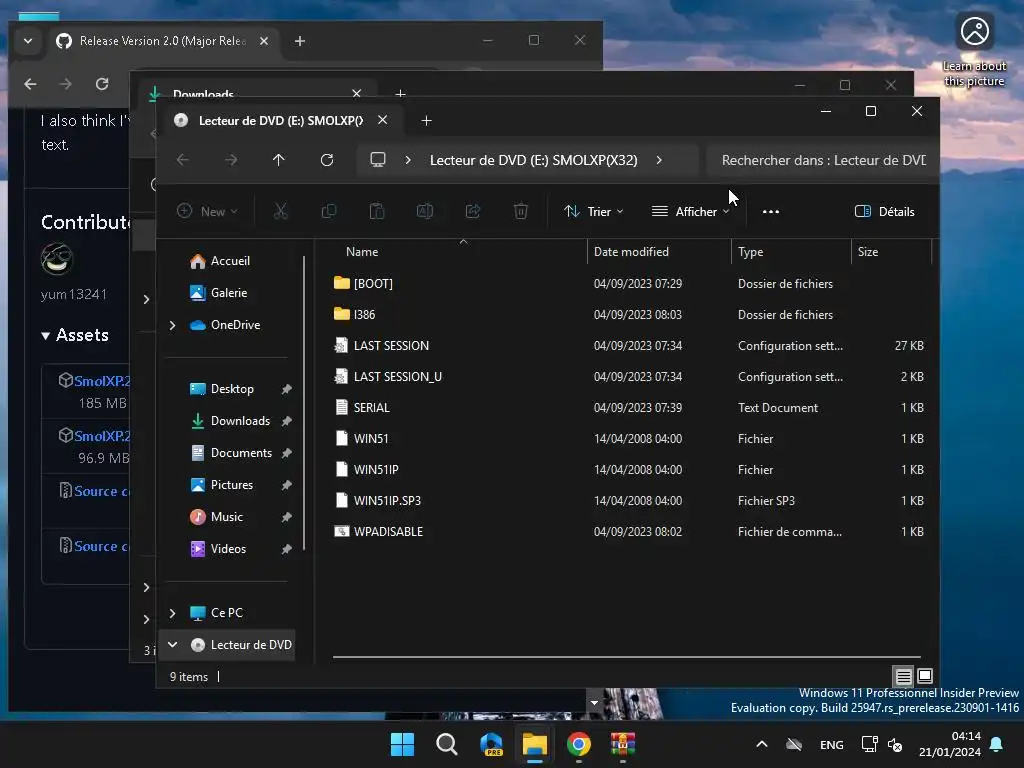
Task: Open taskbar Search
Action: pos(447,744)
